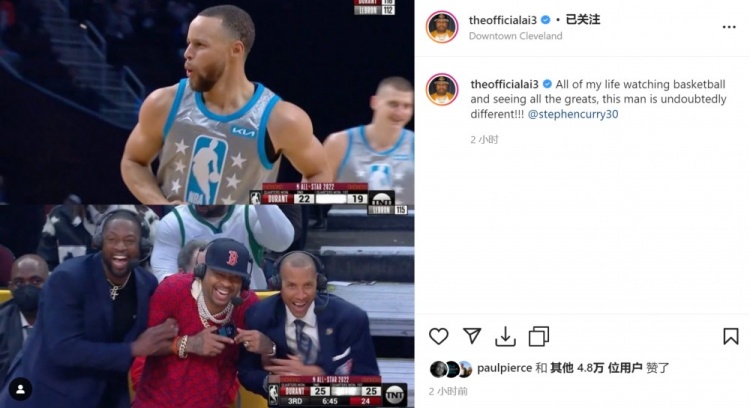Open theofficialai3 header profile picture
The width and height of the screenshot is (750, 408).
[x=442, y=27]
